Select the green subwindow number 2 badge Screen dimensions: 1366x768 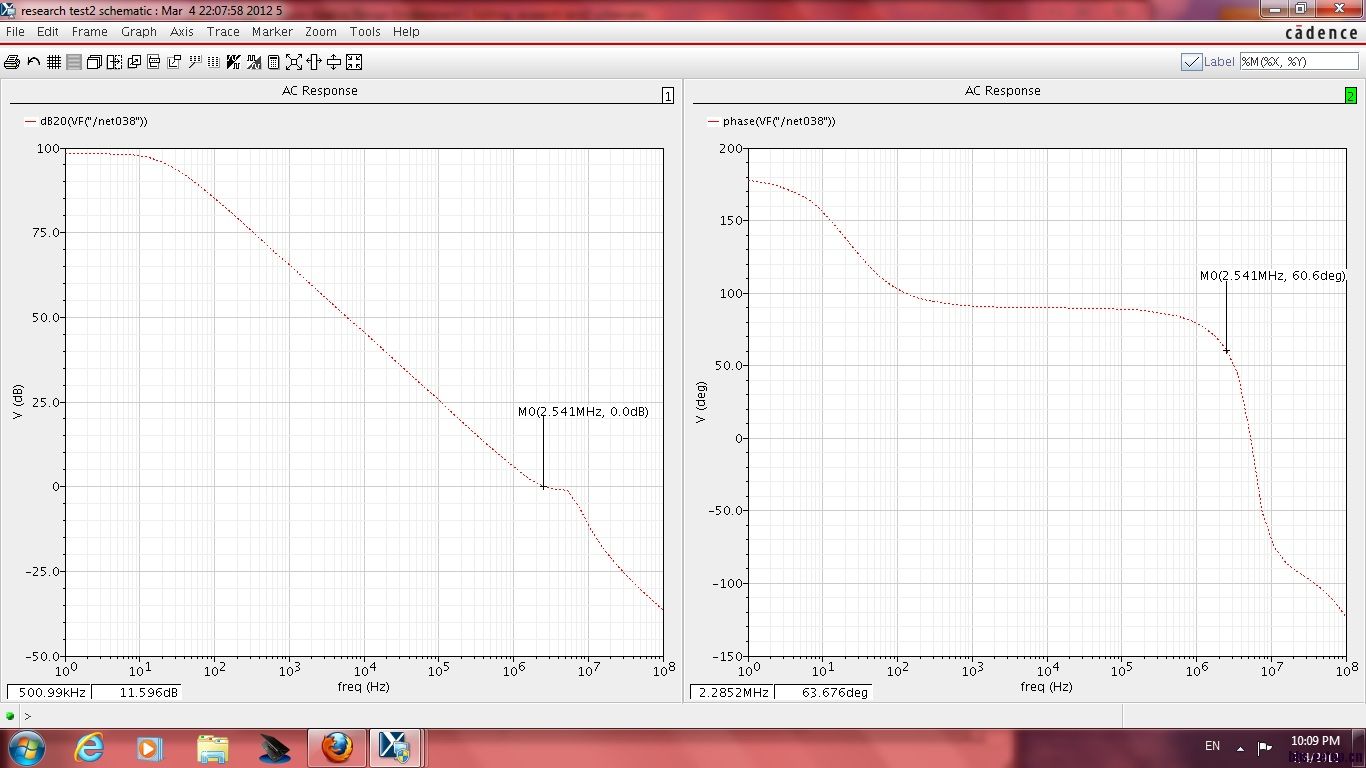1351,96
